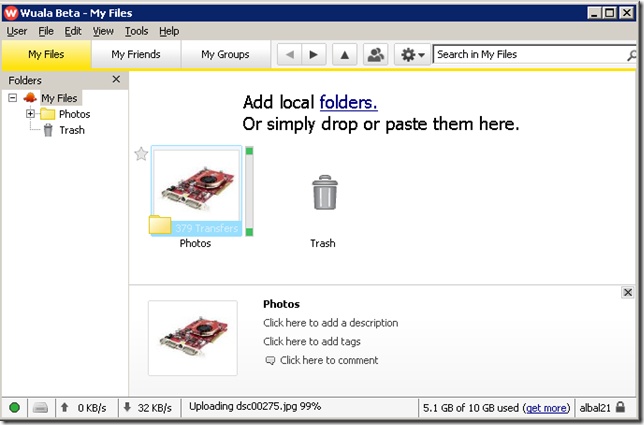Click the '0 KB/s' upload rate
The height and width of the screenshot is (425, 644).
92,408
